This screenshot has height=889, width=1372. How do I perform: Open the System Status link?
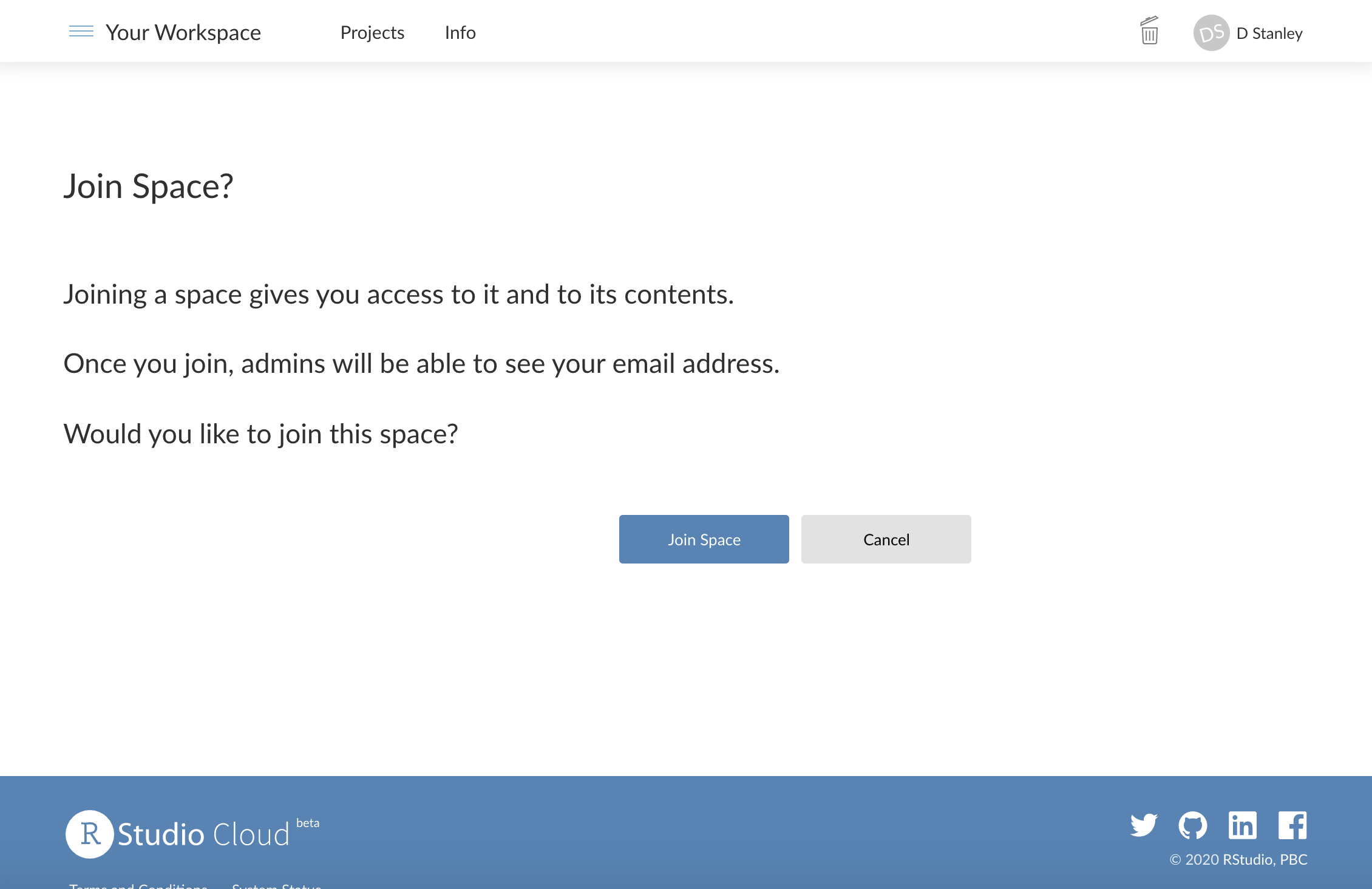click(276, 886)
